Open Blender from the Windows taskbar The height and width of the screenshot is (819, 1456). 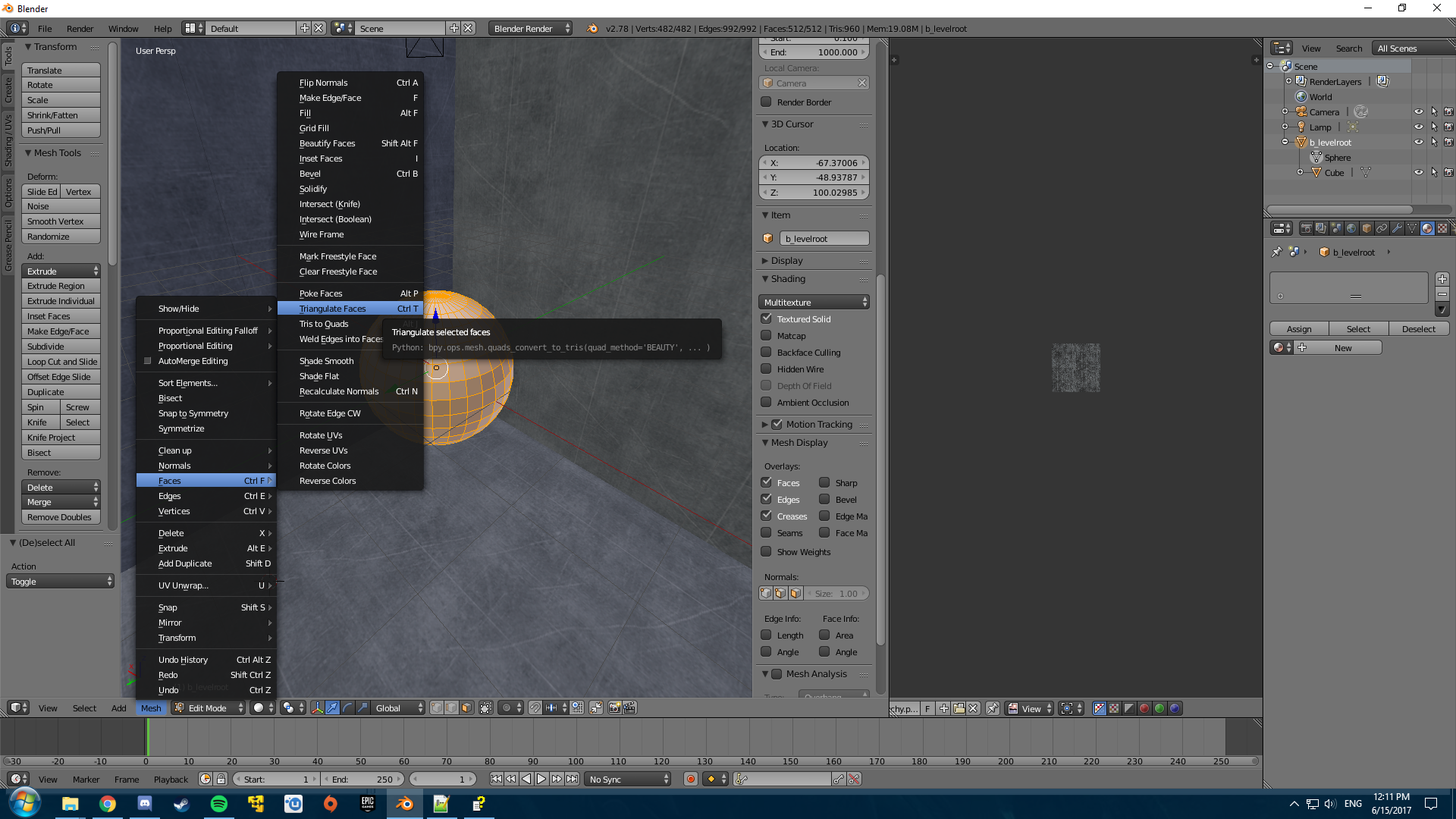(404, 804)
